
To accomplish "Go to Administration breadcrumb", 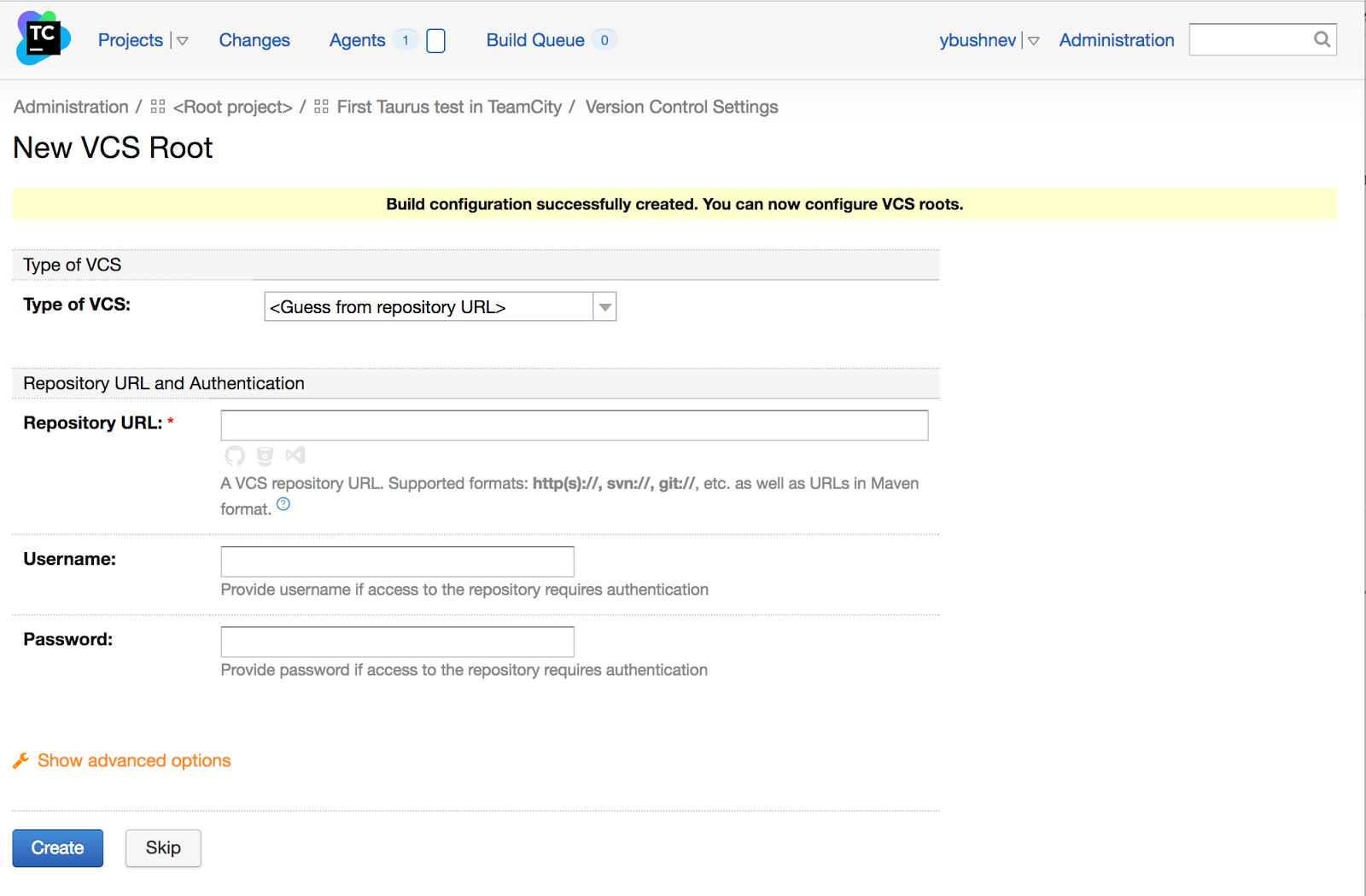I will pos(71,107).
